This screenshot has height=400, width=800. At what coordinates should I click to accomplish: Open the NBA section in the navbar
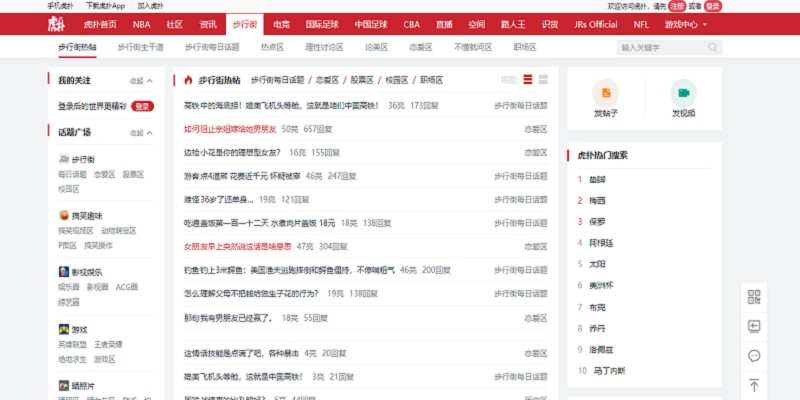point(141,24)
